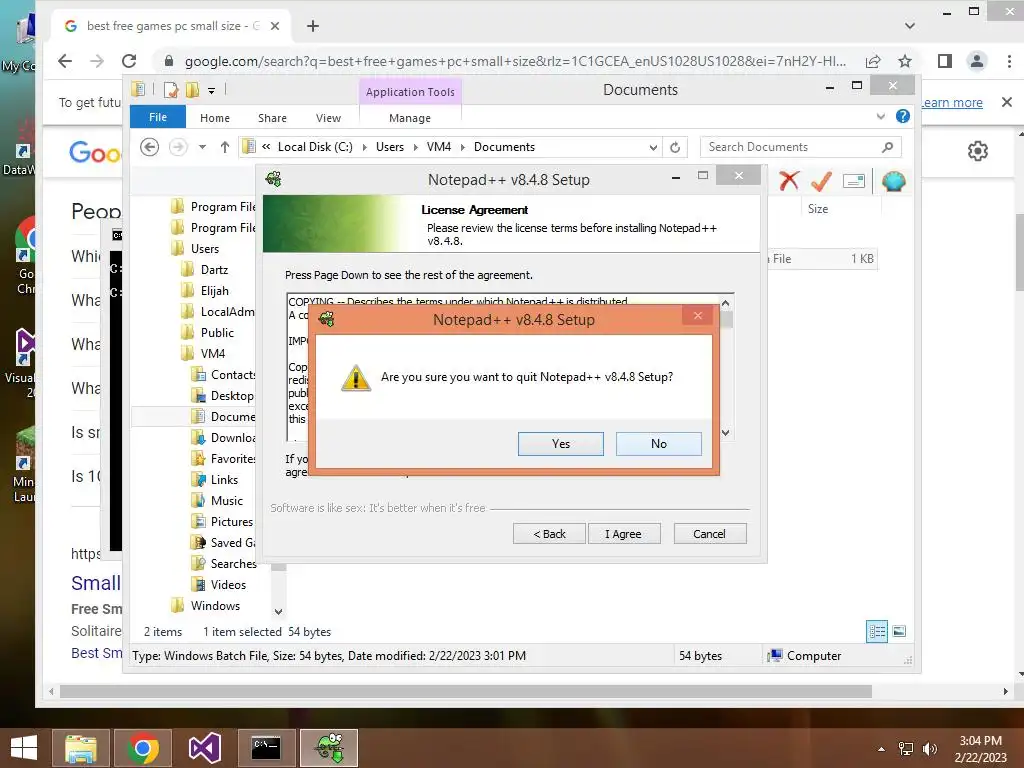The height and width of the screenshot is (768, 1024).
Task: Click the Search Documents field
Action: pos(800,147)
